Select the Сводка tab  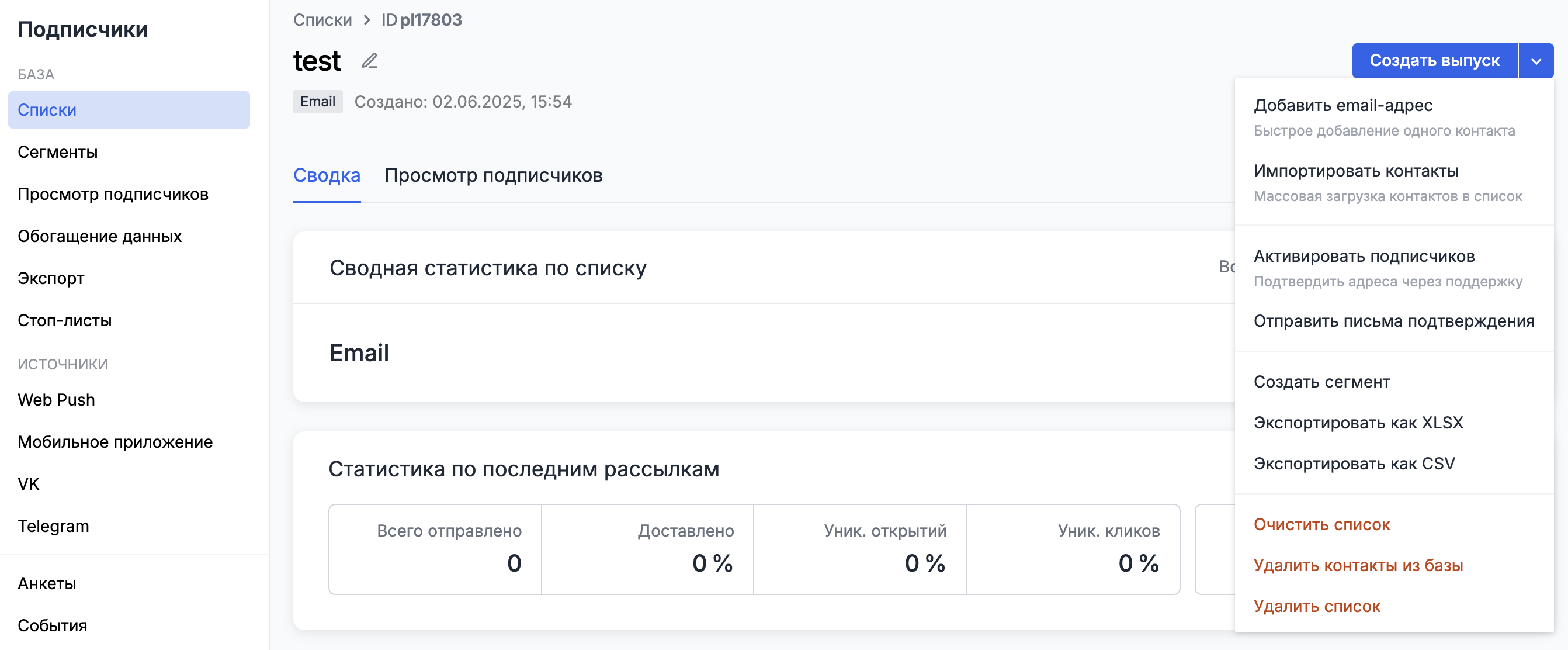[326, 175]
